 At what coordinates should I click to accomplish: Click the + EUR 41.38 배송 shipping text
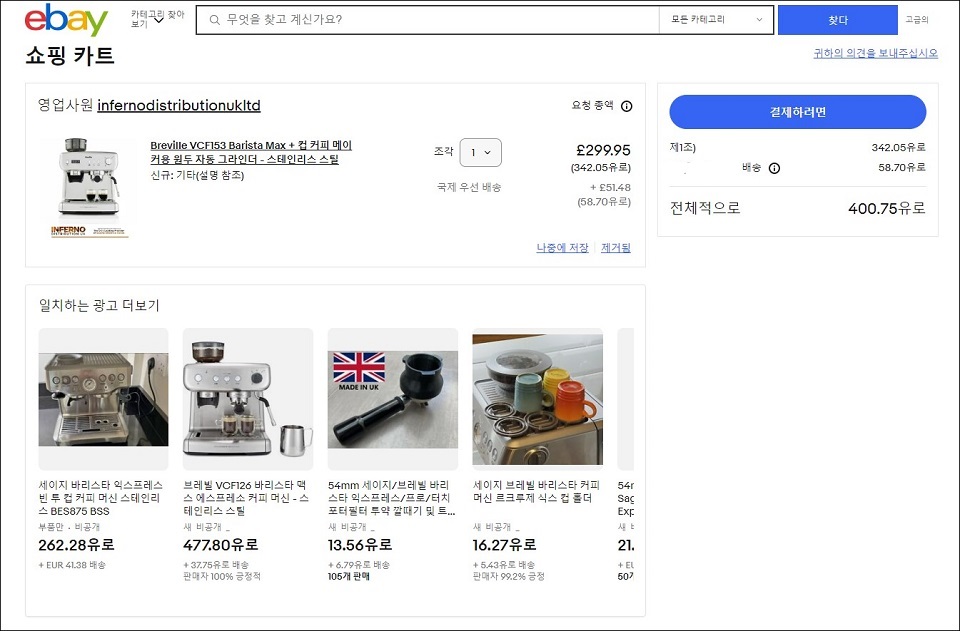[72, 565]
